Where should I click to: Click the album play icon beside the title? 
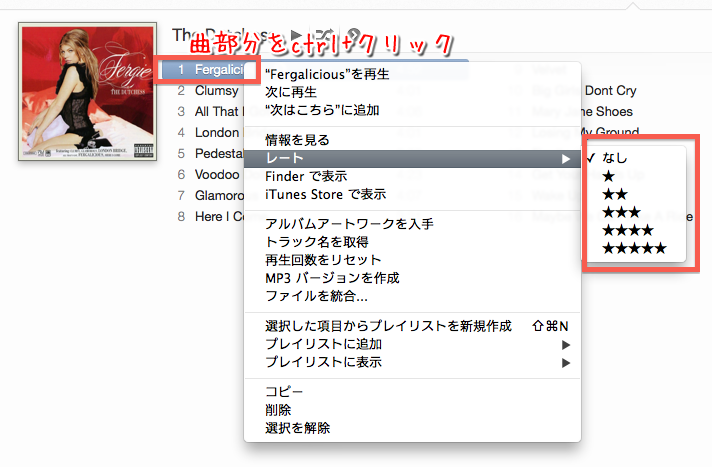click(x=296, y=35)
